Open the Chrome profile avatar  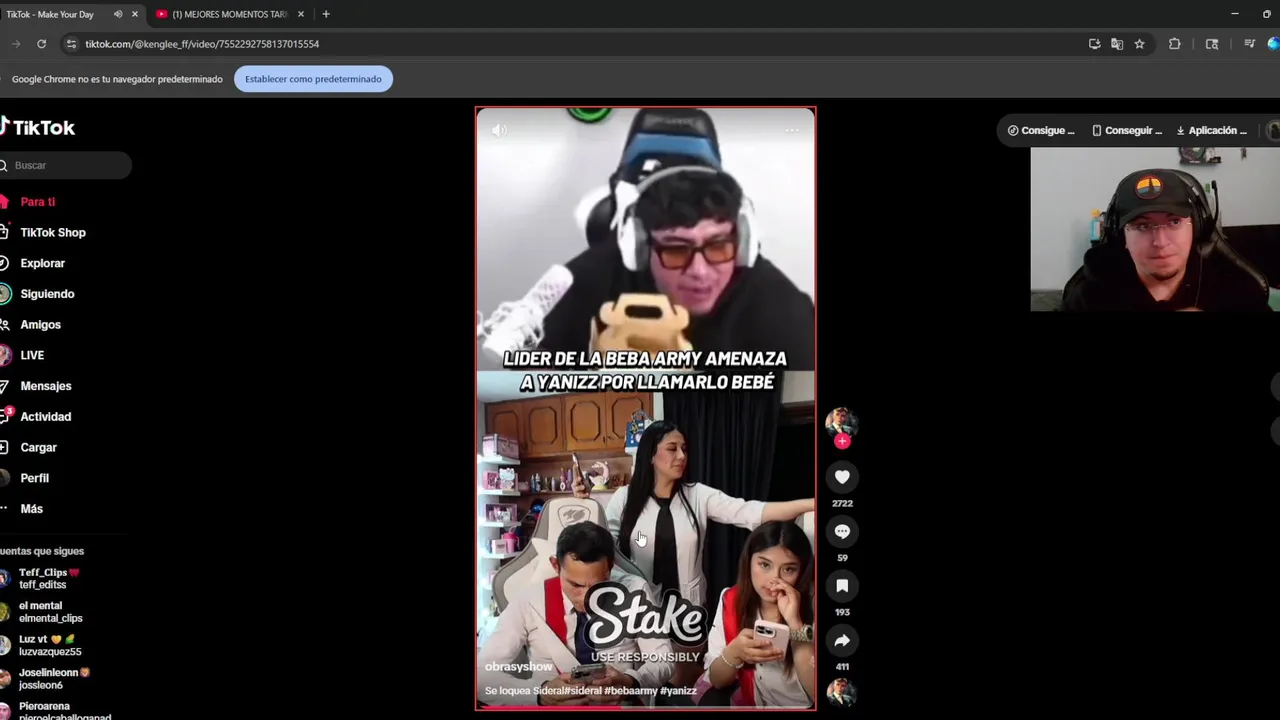1273,44
